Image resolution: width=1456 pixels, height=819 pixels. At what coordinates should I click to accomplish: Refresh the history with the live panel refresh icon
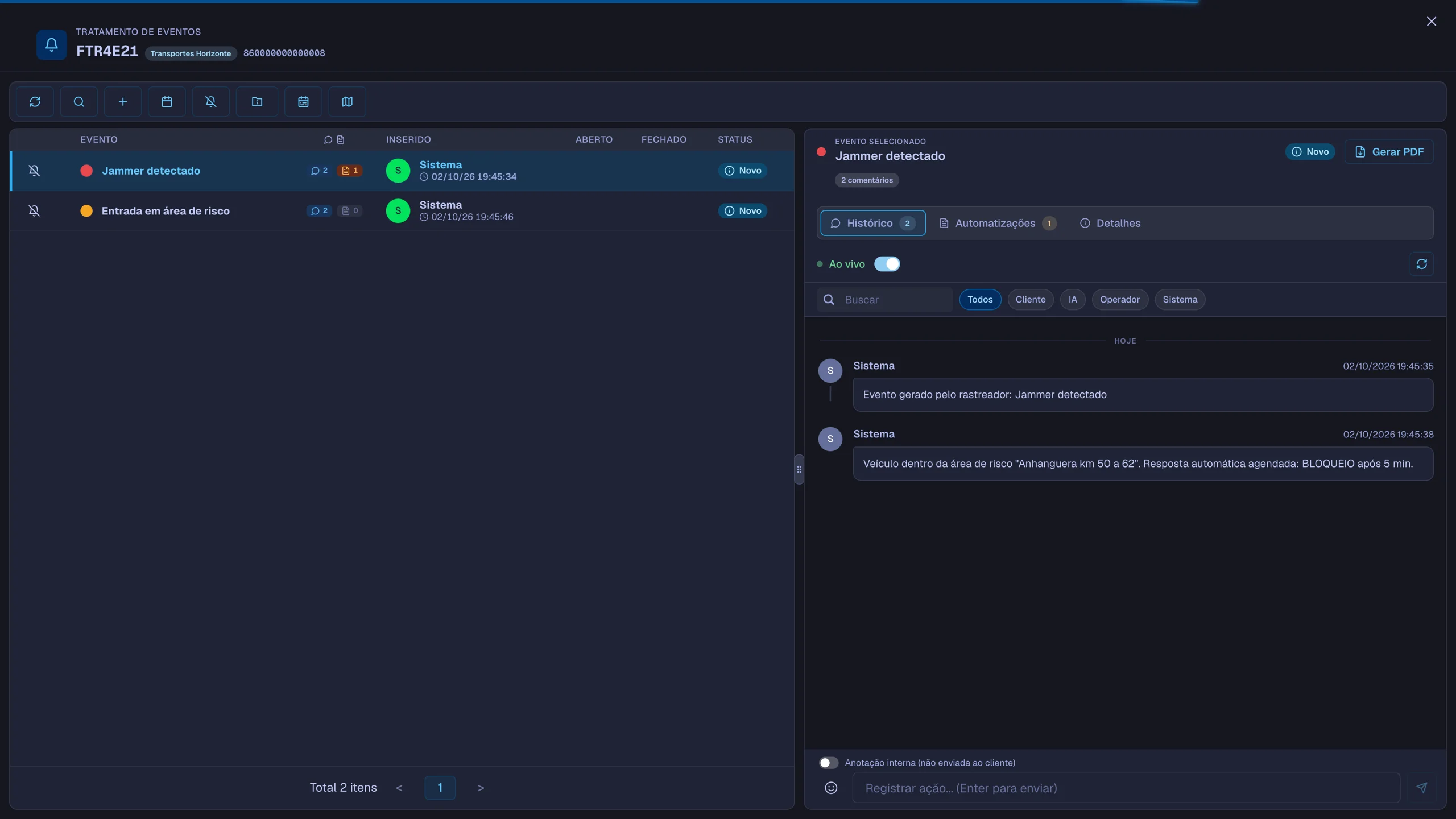click(1421, 264)
